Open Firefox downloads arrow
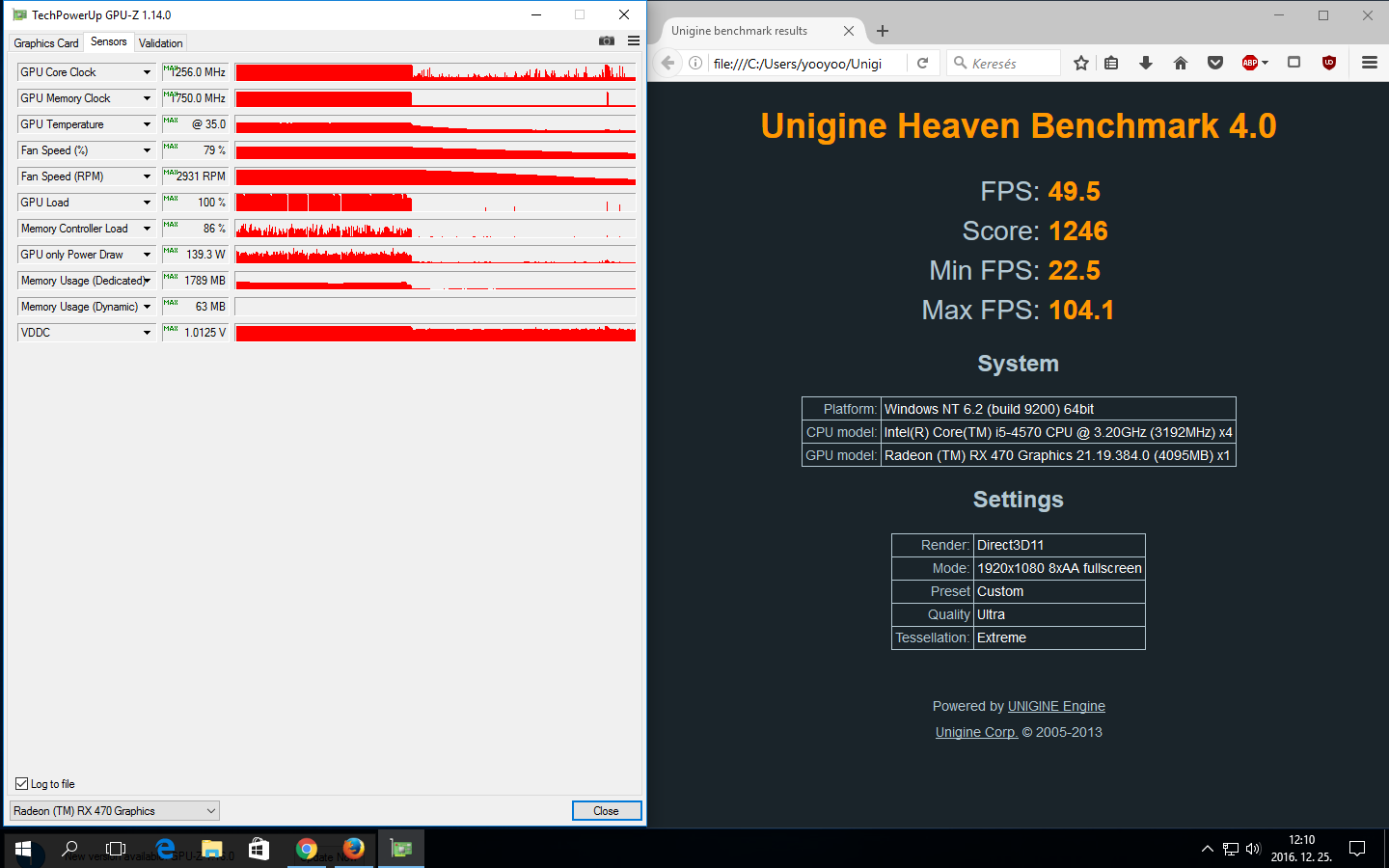The image size is (1389, 868). click(1146, 63)
